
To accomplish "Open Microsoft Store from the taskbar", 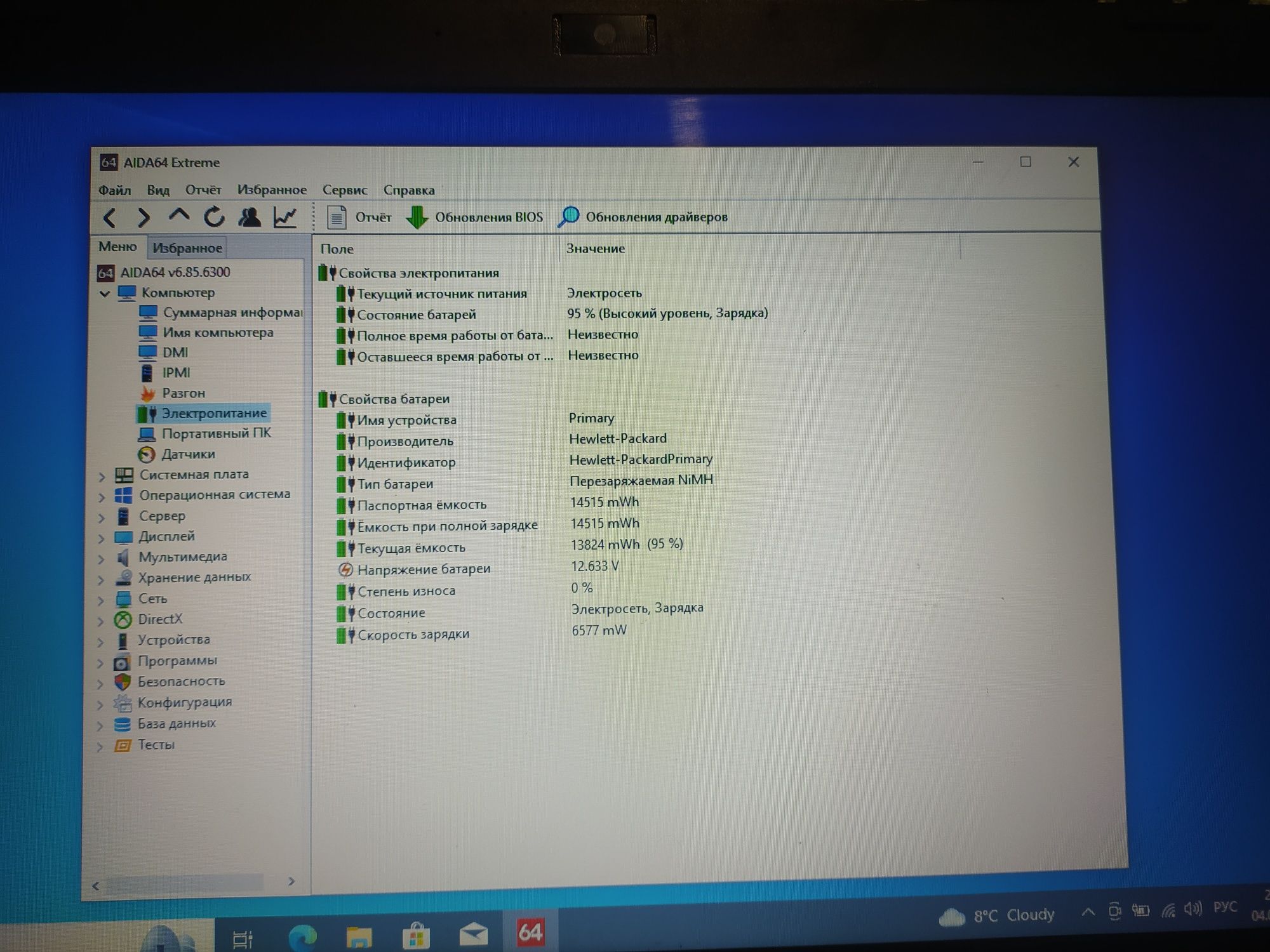I will click(416, 935).
